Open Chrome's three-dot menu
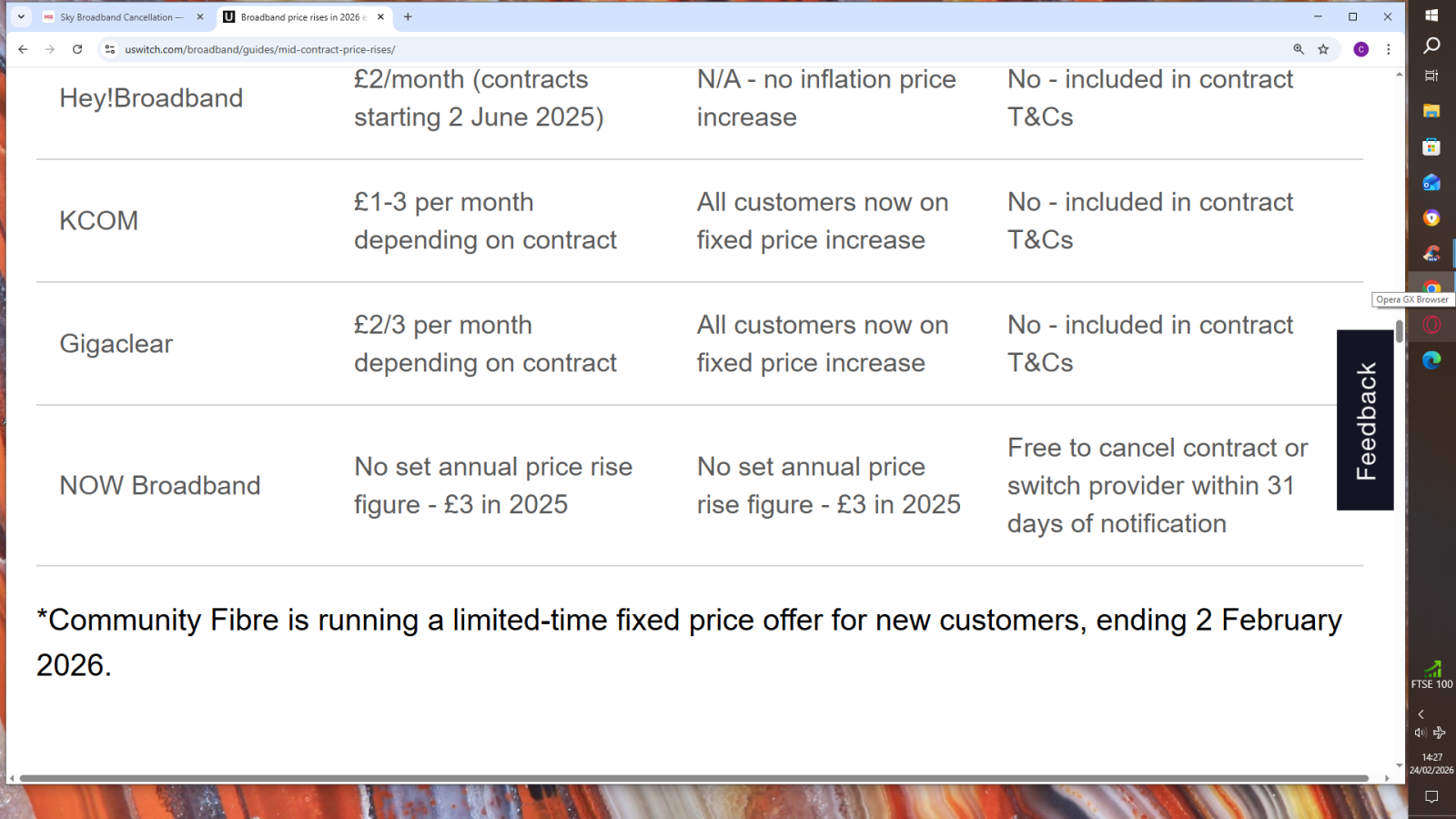Viewport: 1456px width, 819px height. coord(1389,49)
